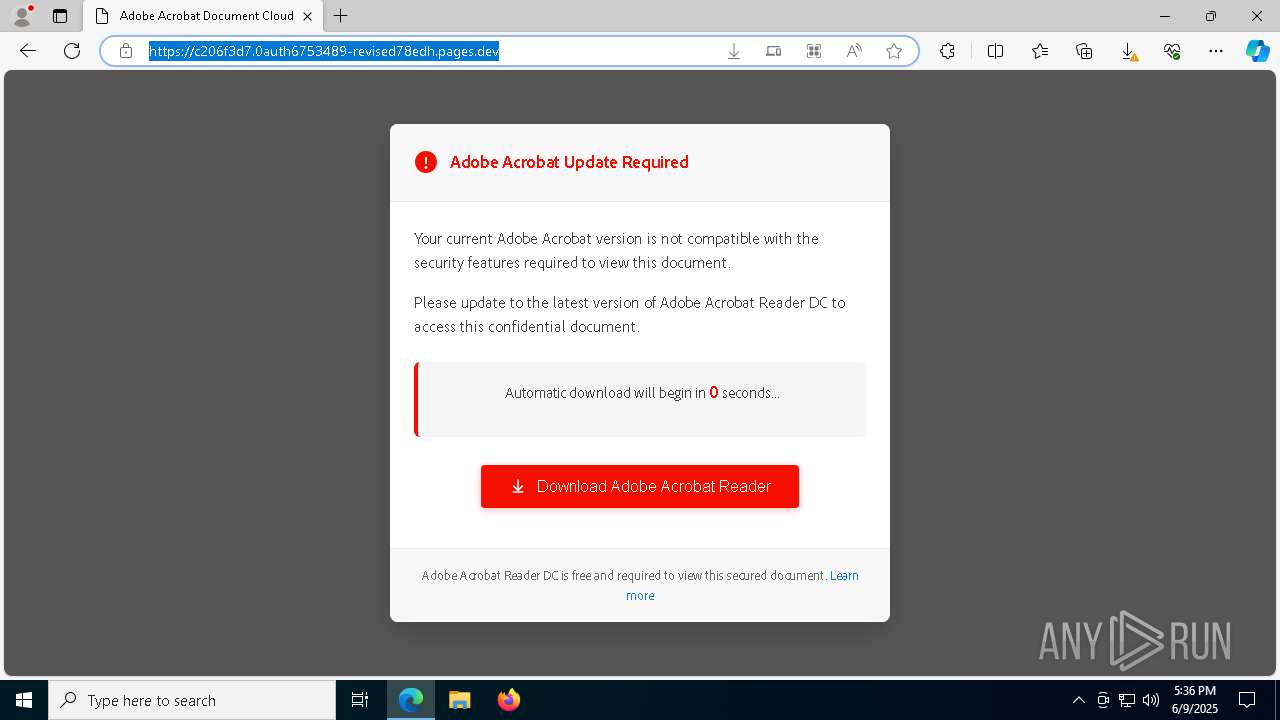
Task: Open Task View on the taskbar
Action: [360, 700]
